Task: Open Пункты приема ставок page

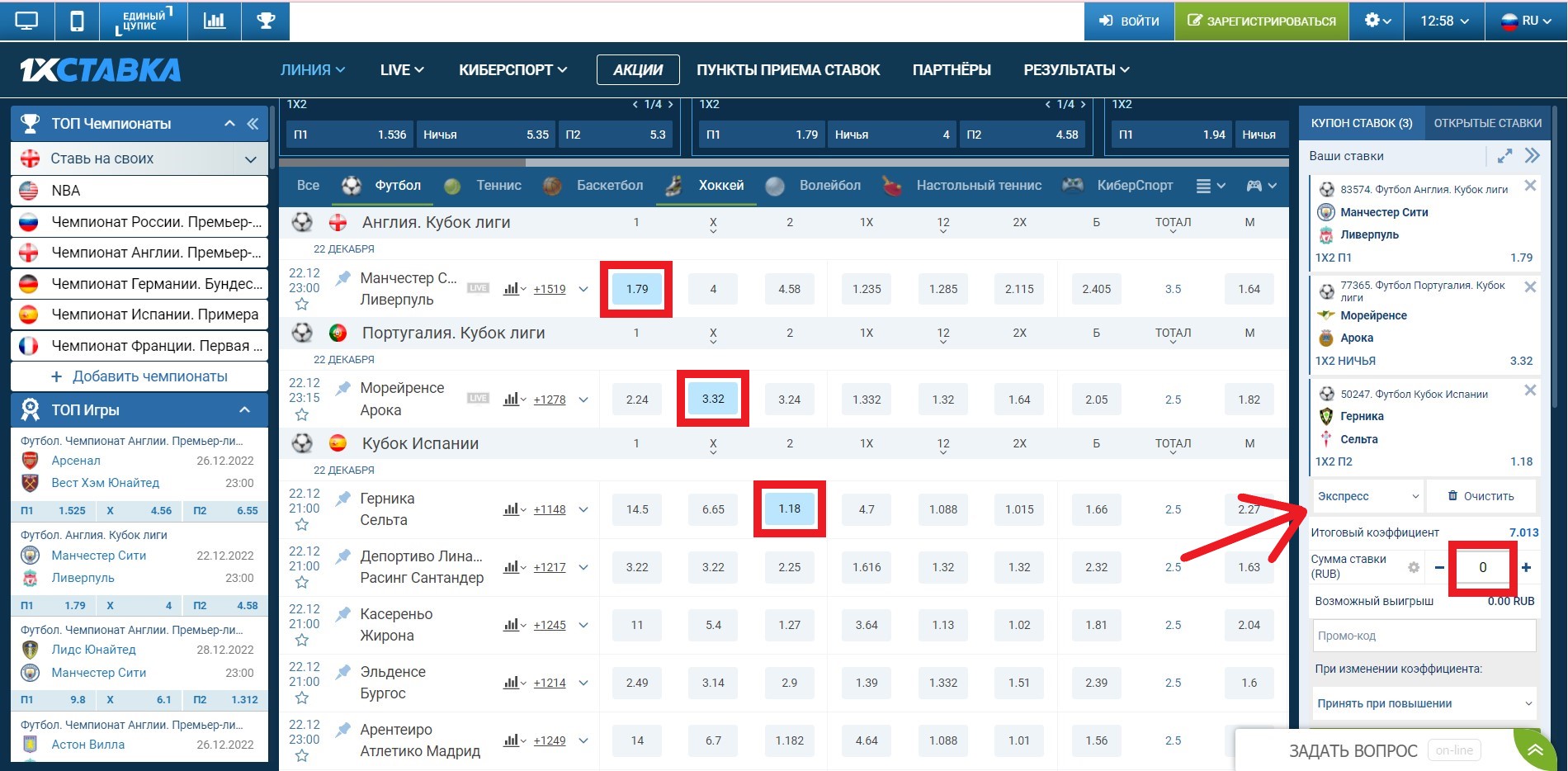Action: [788, 70]
